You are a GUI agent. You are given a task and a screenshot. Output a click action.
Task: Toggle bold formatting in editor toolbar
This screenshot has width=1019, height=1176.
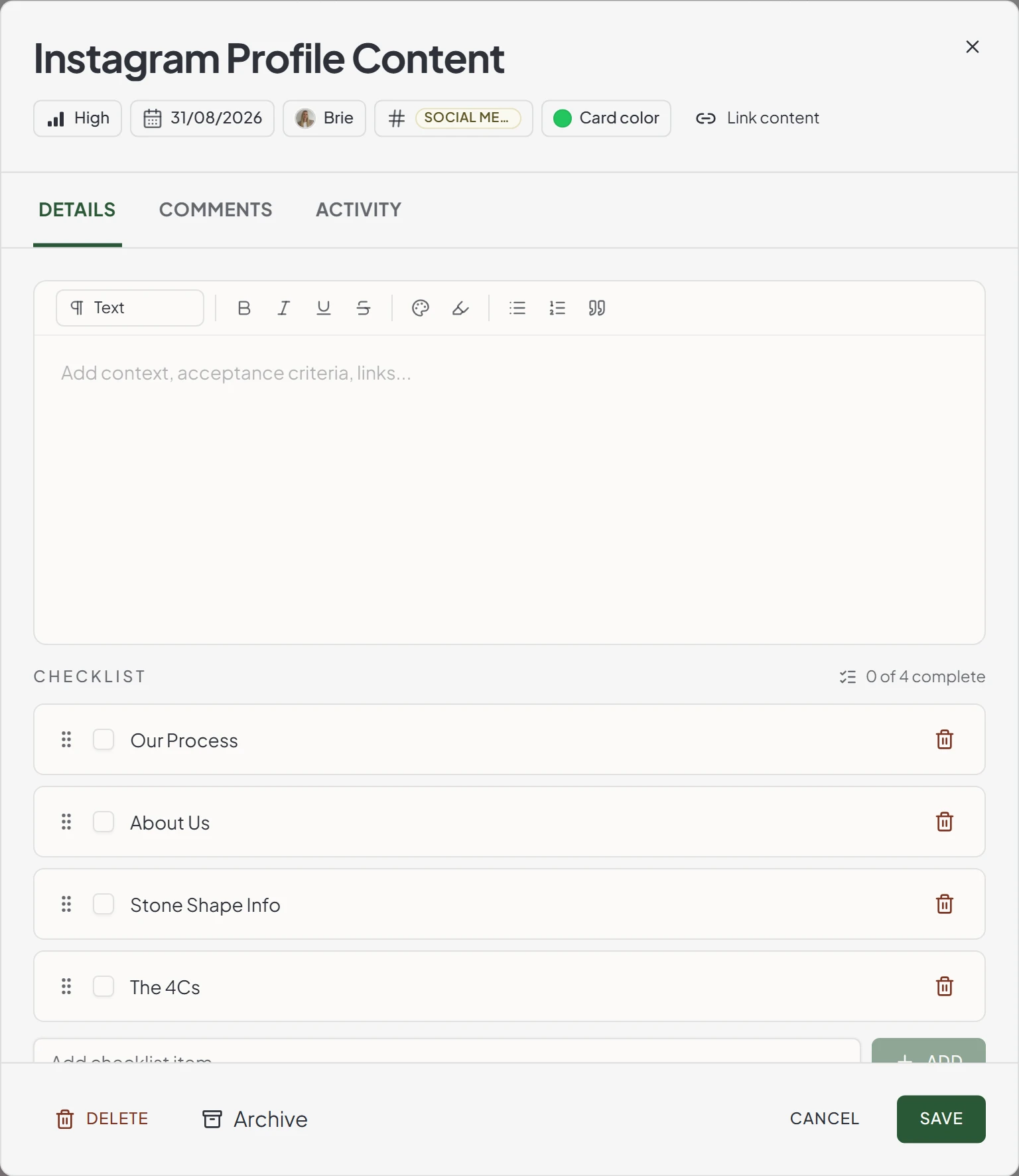click(244, 308)
